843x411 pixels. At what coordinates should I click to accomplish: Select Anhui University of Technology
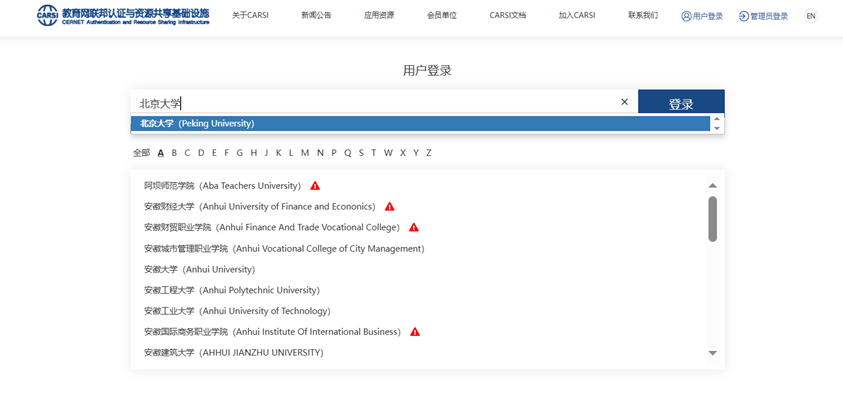pyautogui.click(x=237, y=311)
